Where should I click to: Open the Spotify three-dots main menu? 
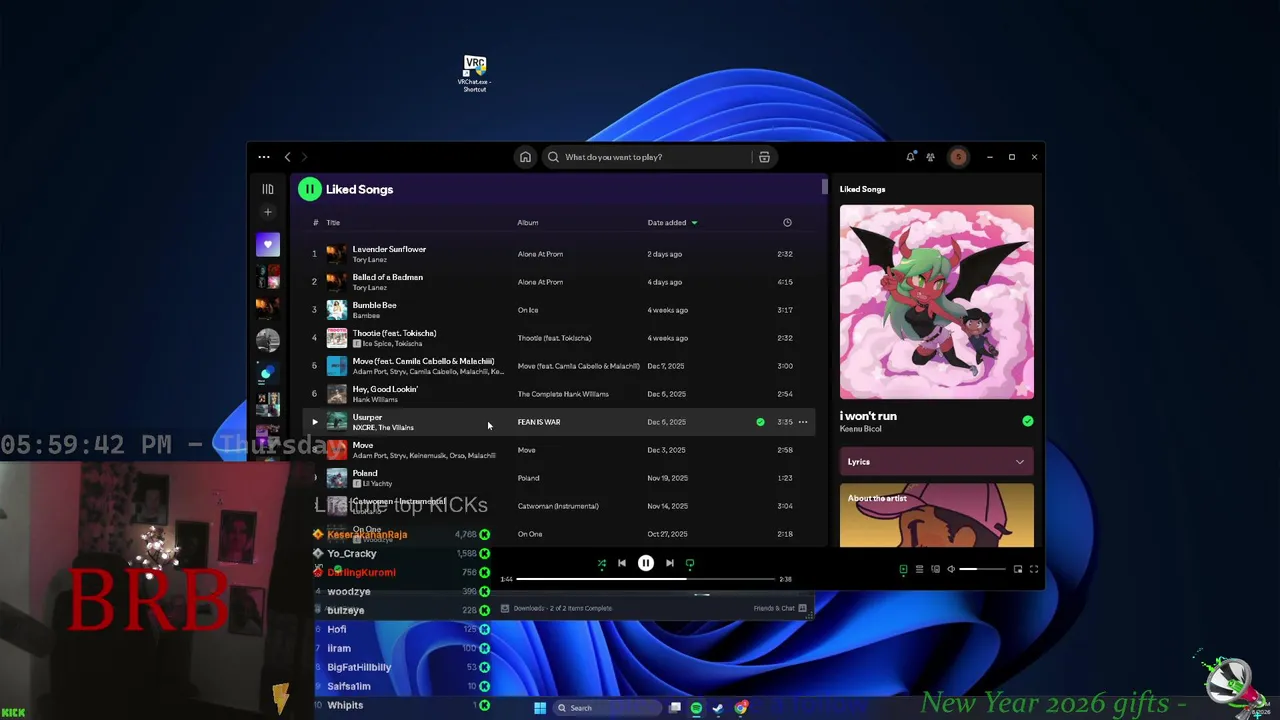(263, 157)
